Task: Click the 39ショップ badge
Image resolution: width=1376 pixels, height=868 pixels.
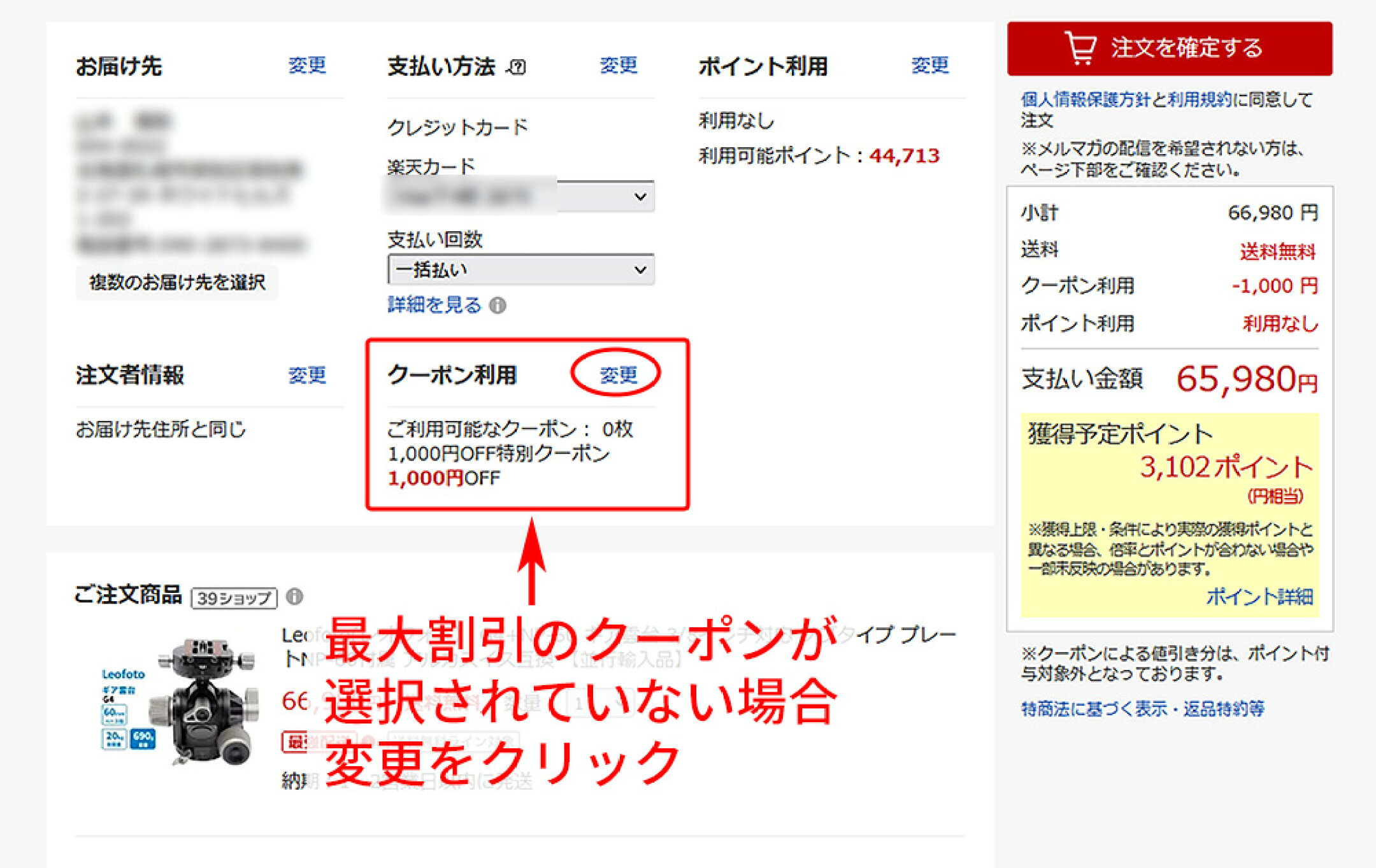Action: (234, 598)
